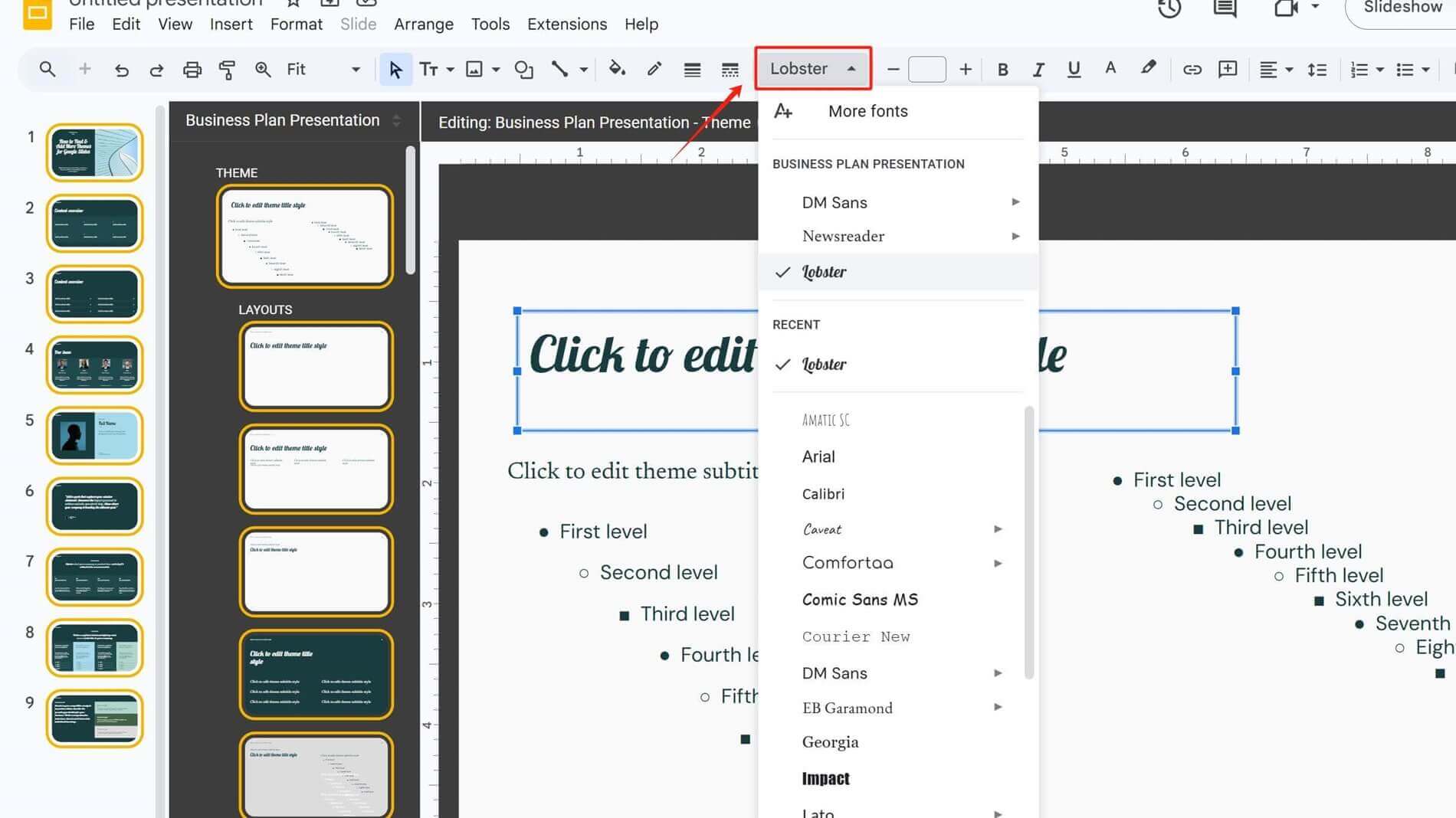Image resolution: width=1456 pixels, height=818 pixels.
Task: Increase font size with plus button
Action: 966,70
